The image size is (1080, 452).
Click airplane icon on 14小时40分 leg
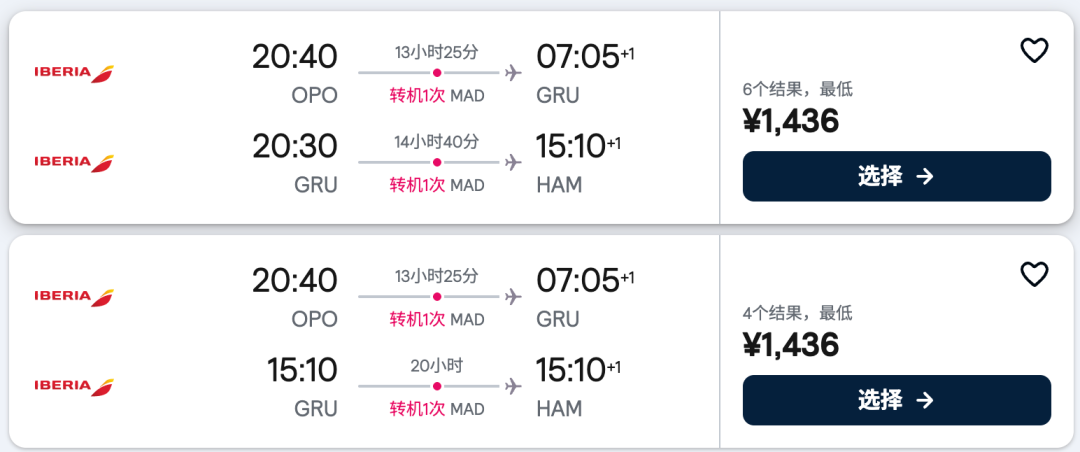(512, 163)
